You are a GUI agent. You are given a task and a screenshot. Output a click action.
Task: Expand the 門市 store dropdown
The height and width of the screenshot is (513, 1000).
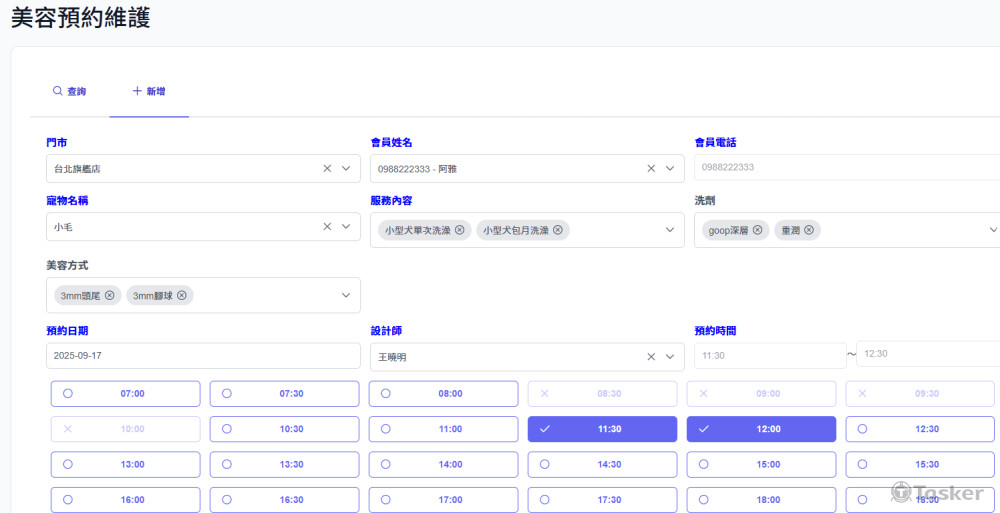pos(346,169)
